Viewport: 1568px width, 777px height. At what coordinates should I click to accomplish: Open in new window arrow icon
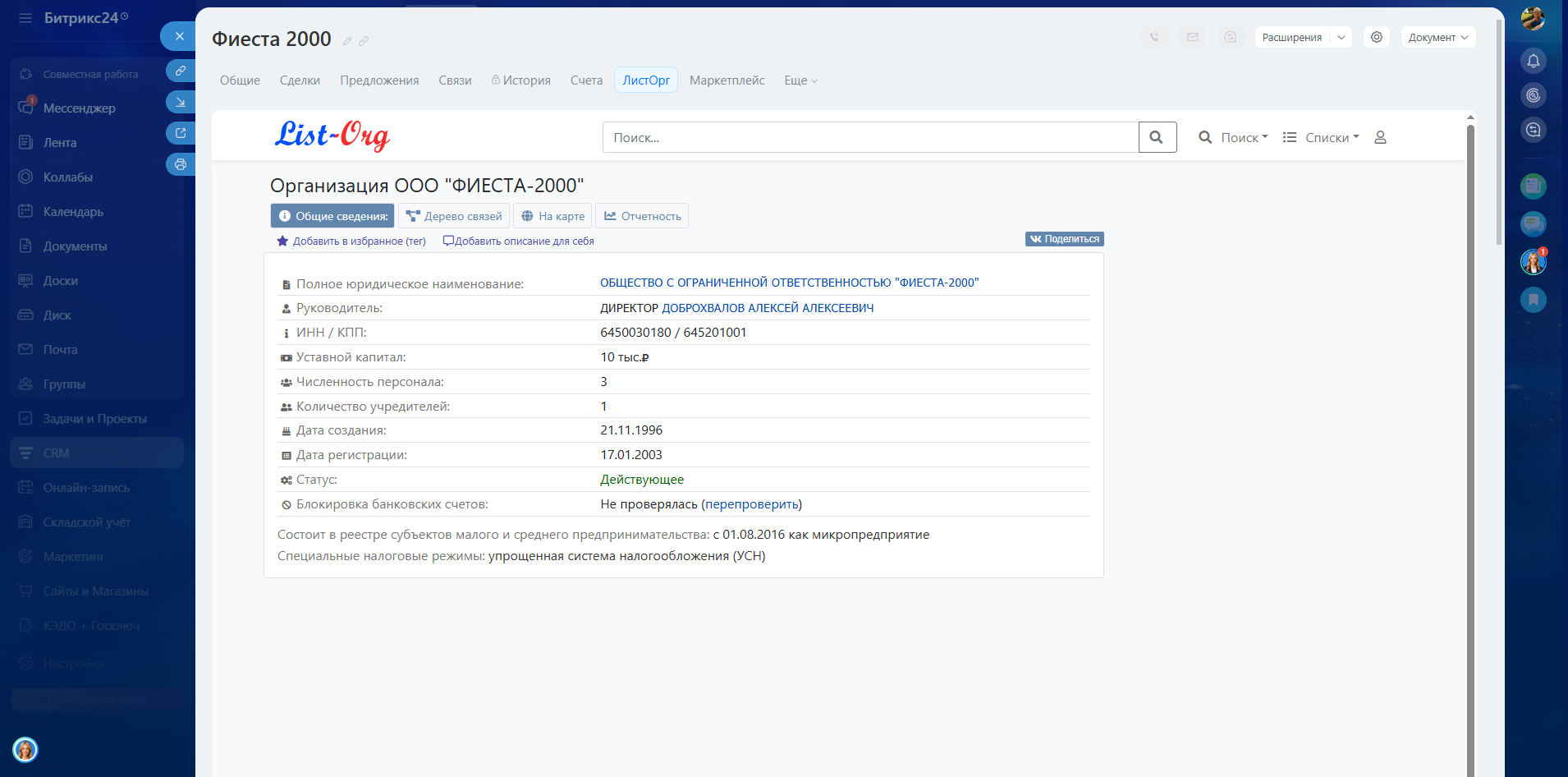point(180,133)
